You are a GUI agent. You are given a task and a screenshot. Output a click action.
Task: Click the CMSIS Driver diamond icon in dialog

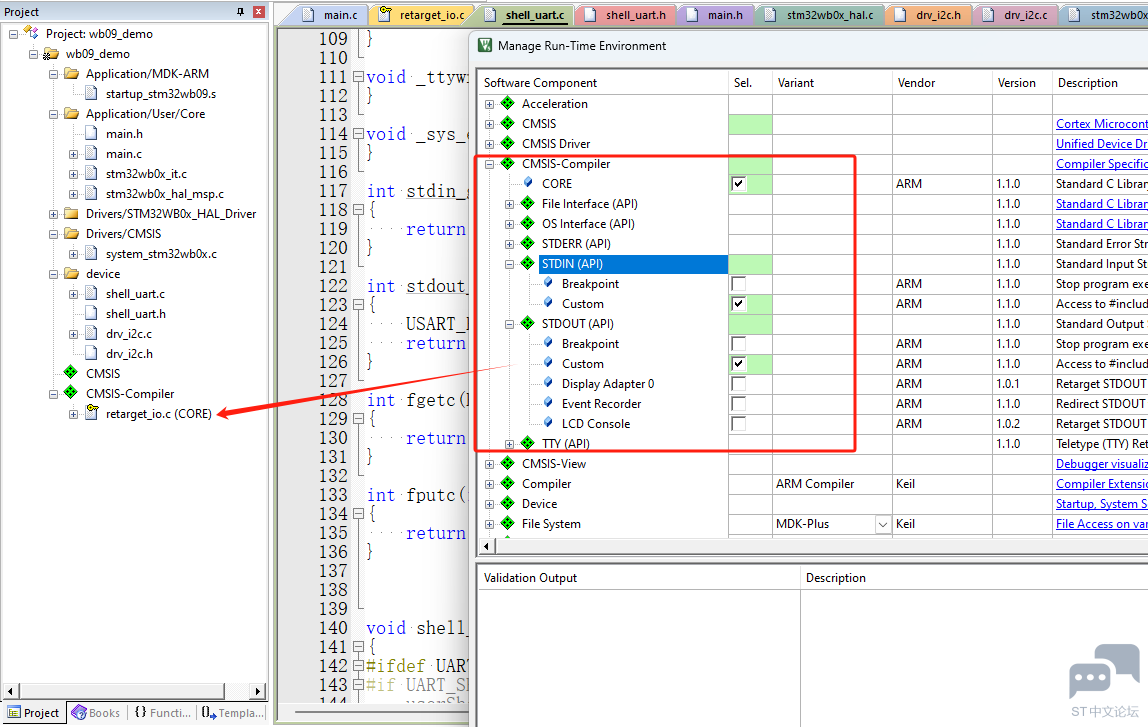click(507, 143)
